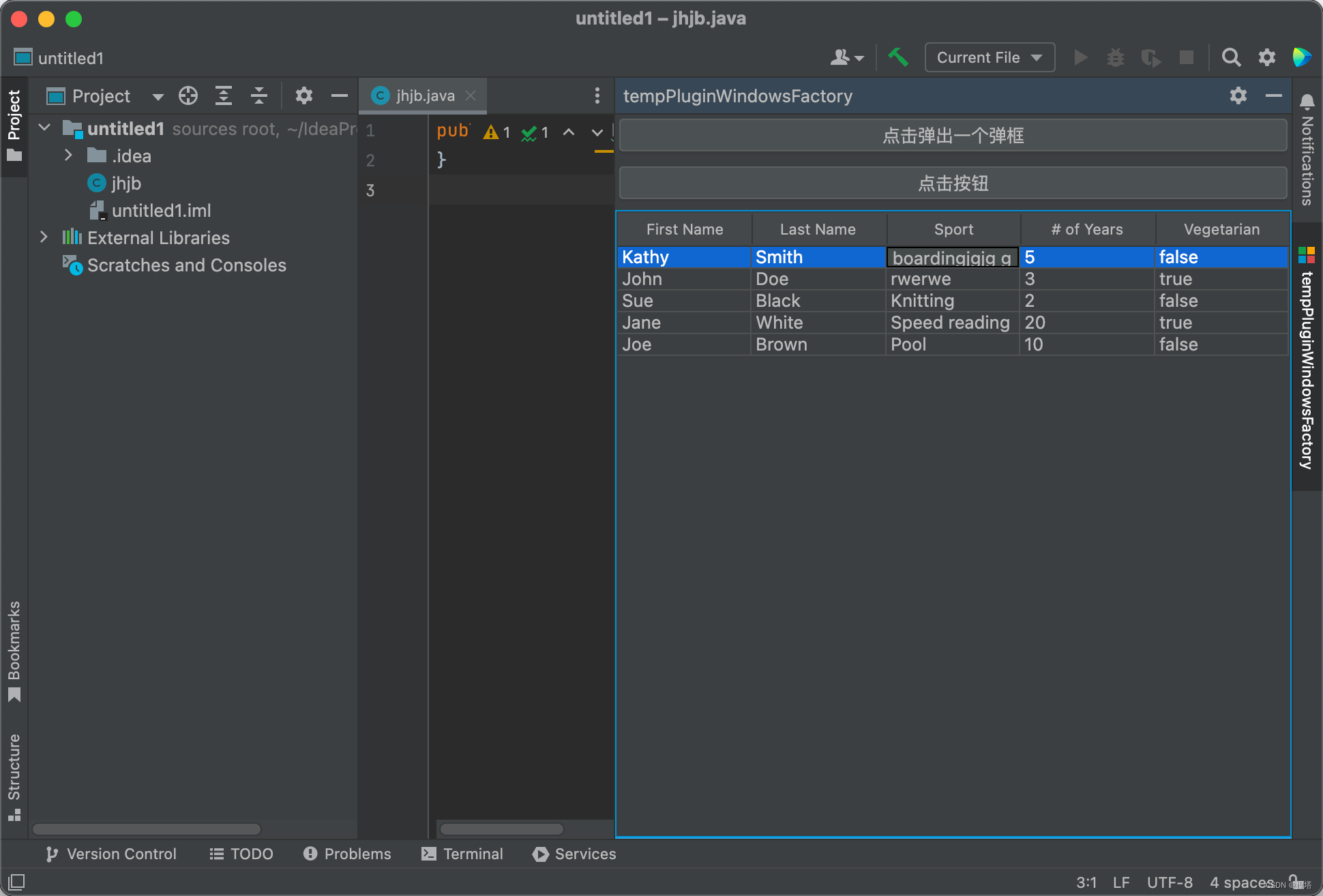Click UTF-8 encoding in status bar
This screenshot has width=1323, height=896.
(x=1170, y=882)
